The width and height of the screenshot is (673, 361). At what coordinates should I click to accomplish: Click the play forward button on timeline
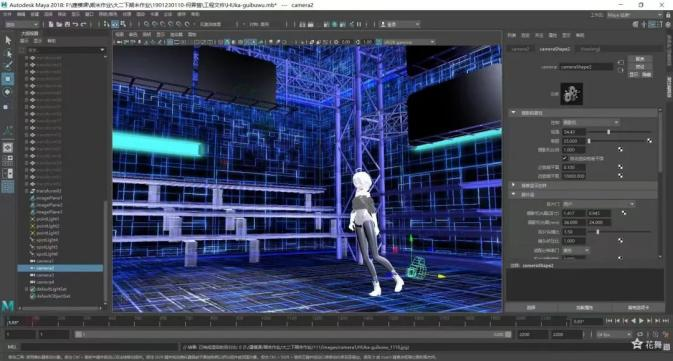(x=642, y=321)
